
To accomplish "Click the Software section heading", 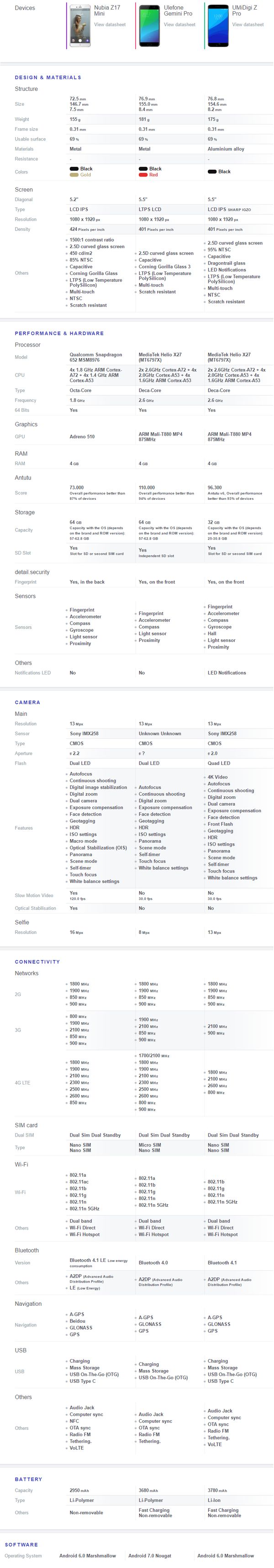I will (21, 1545).
